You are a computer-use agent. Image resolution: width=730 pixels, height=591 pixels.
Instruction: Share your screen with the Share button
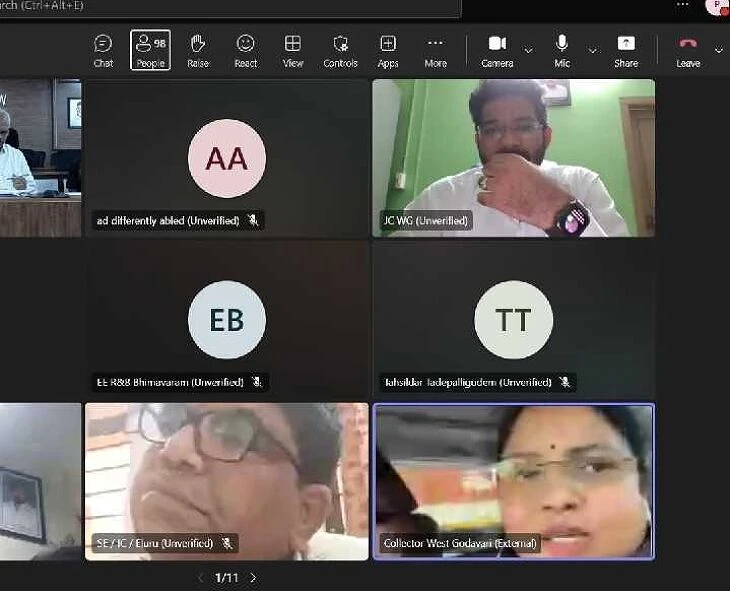(626, 50)
